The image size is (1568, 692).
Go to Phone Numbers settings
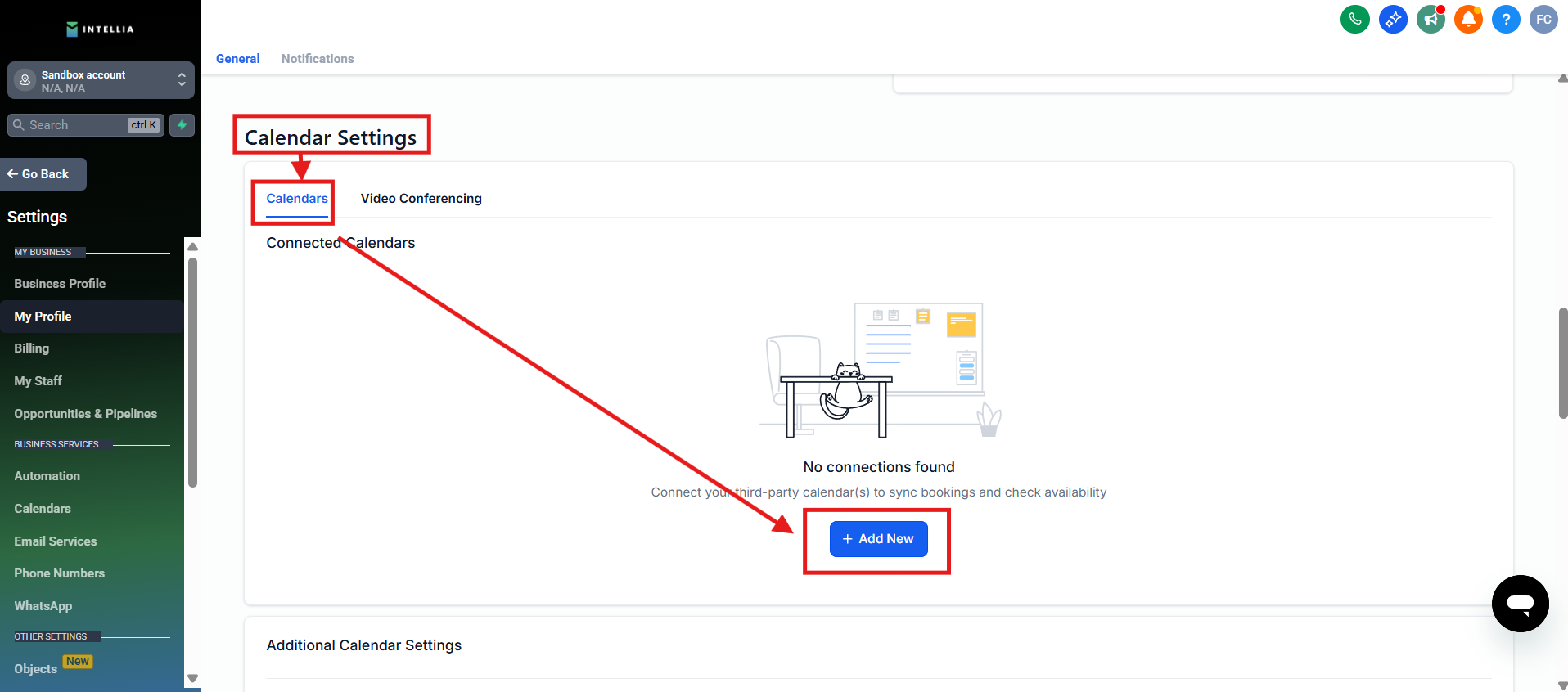coord(59,573)
